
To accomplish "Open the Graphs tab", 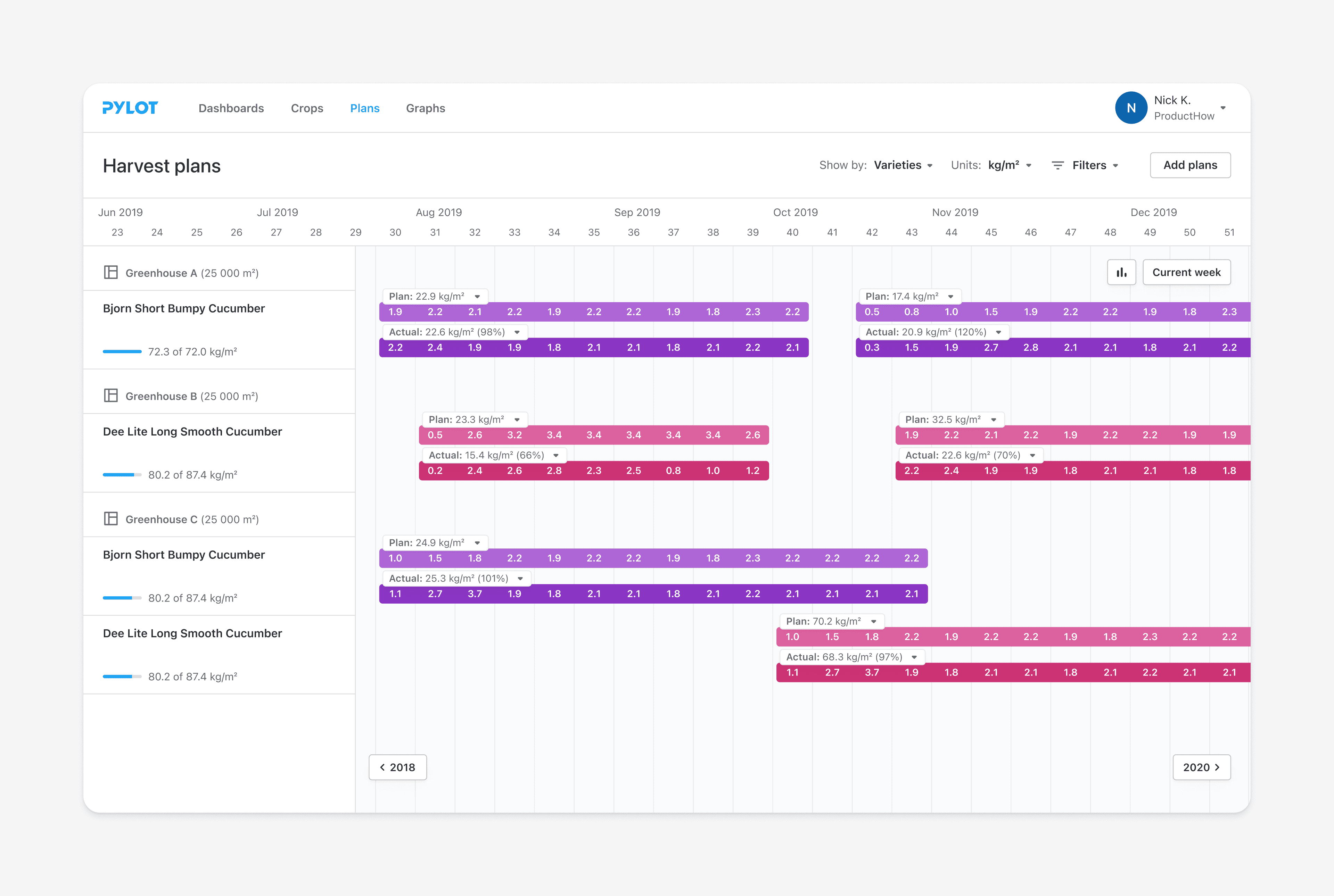I will (425, 109).
